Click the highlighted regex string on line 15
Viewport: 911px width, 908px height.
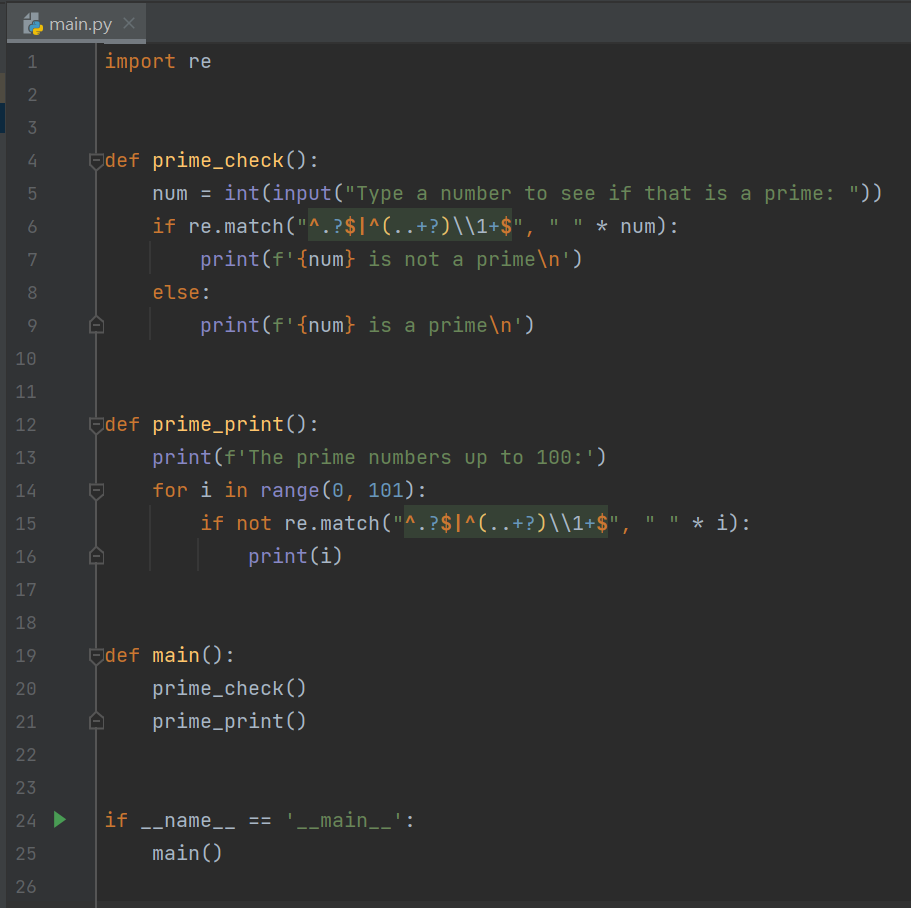point(506,523)
